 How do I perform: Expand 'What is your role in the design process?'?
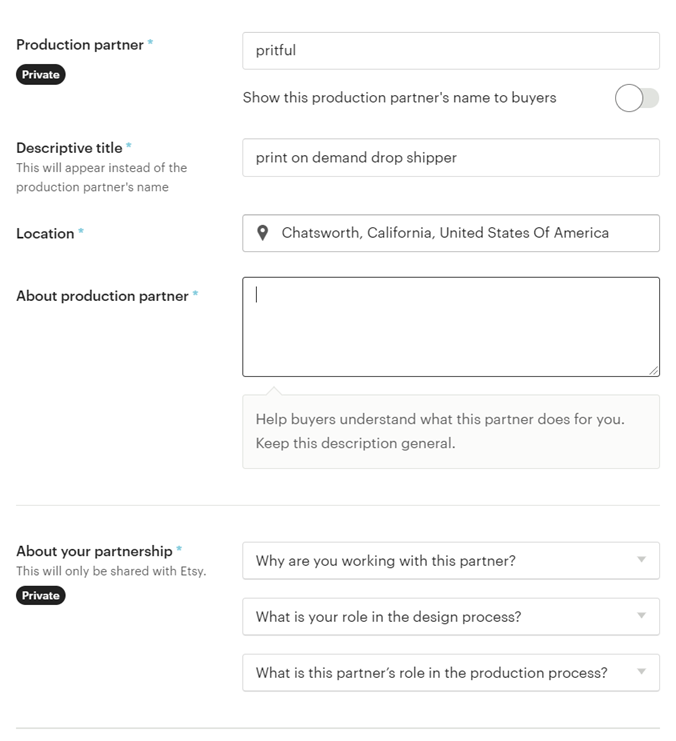pos(451,617)
